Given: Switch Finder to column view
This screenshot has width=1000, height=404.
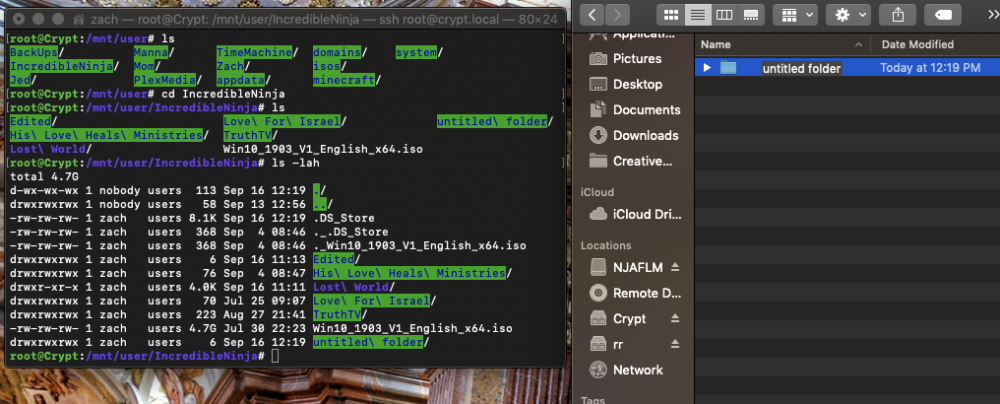Looking at the screenshot, I should [x=724, y=14].
